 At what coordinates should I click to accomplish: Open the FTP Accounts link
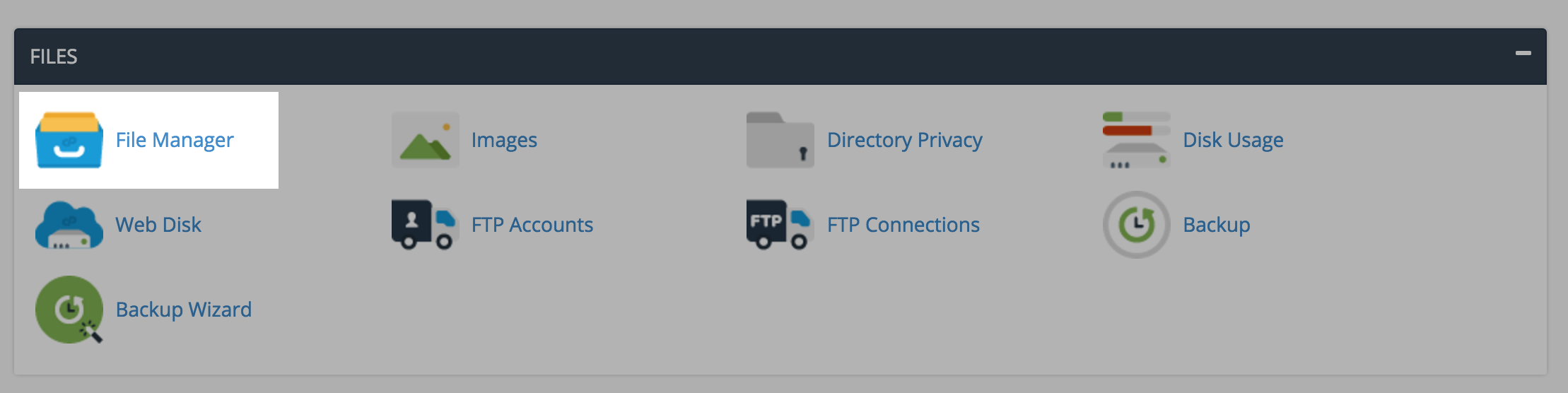[532, 225]
